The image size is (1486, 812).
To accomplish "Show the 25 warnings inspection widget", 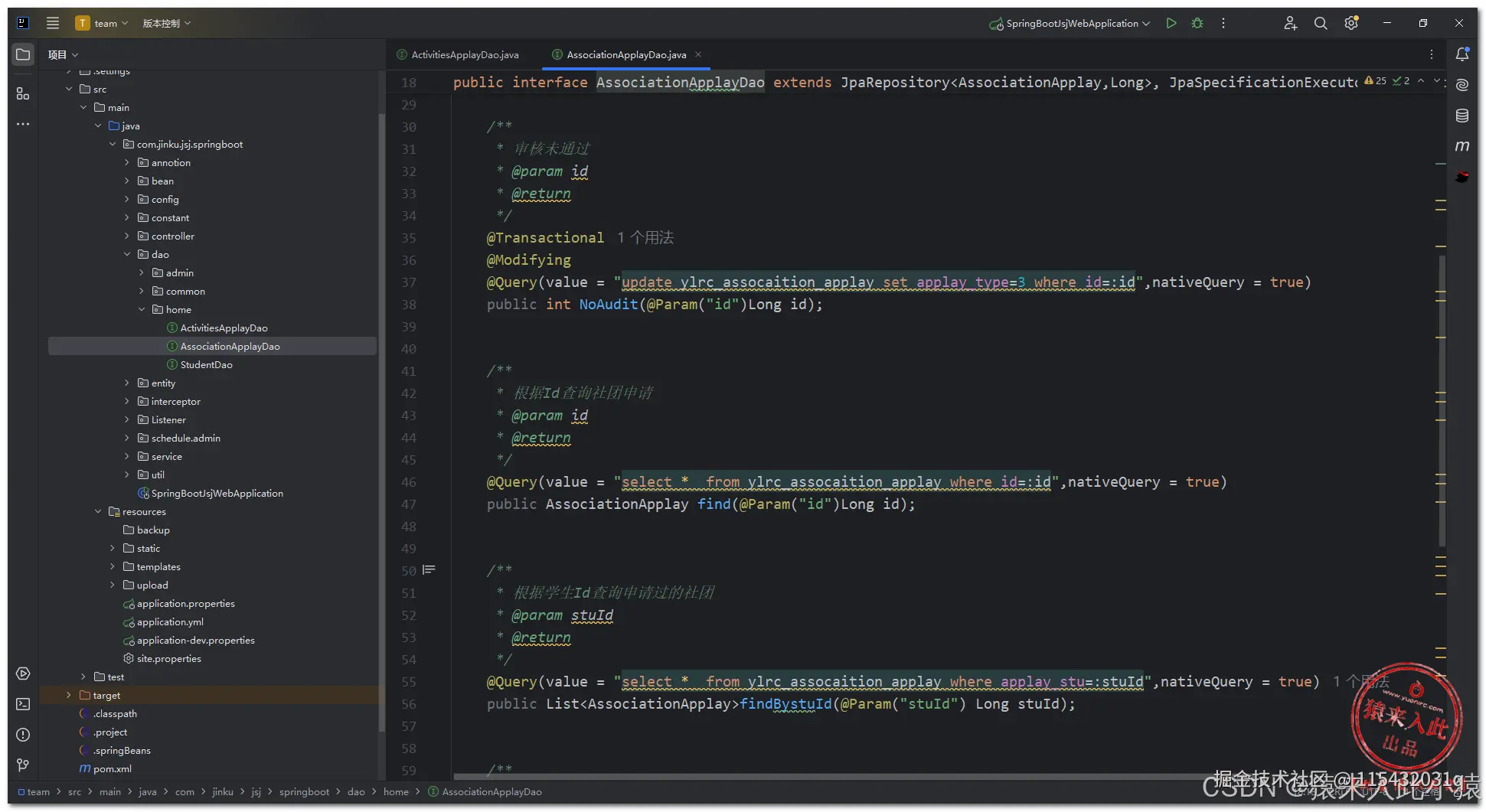I will (1376, 80).
